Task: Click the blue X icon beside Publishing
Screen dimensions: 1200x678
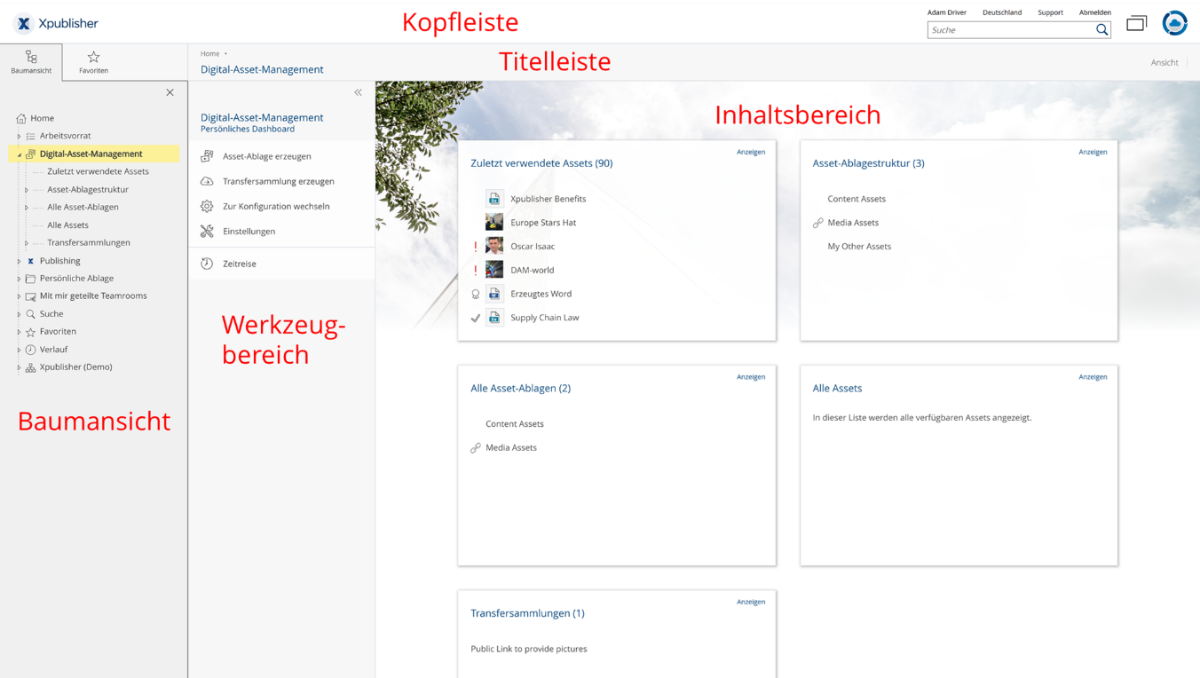Action: (31, 261)
